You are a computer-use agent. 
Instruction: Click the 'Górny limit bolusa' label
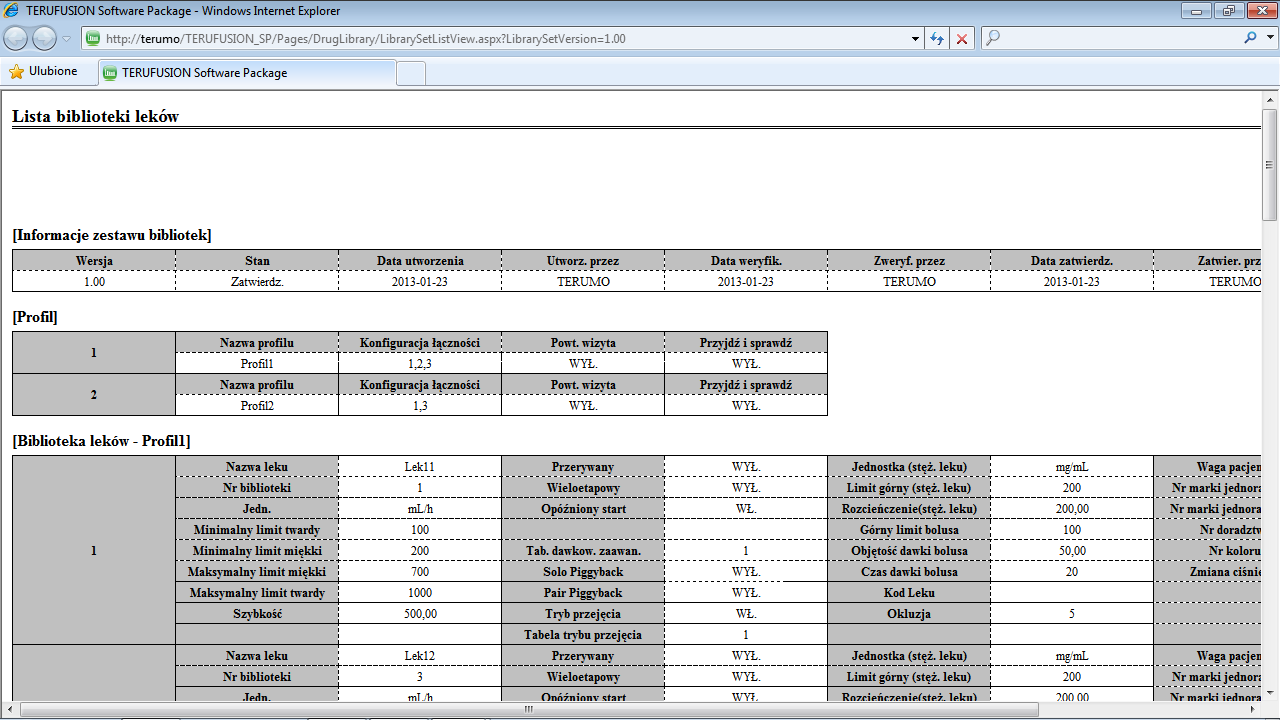click(x=909, y=530)
